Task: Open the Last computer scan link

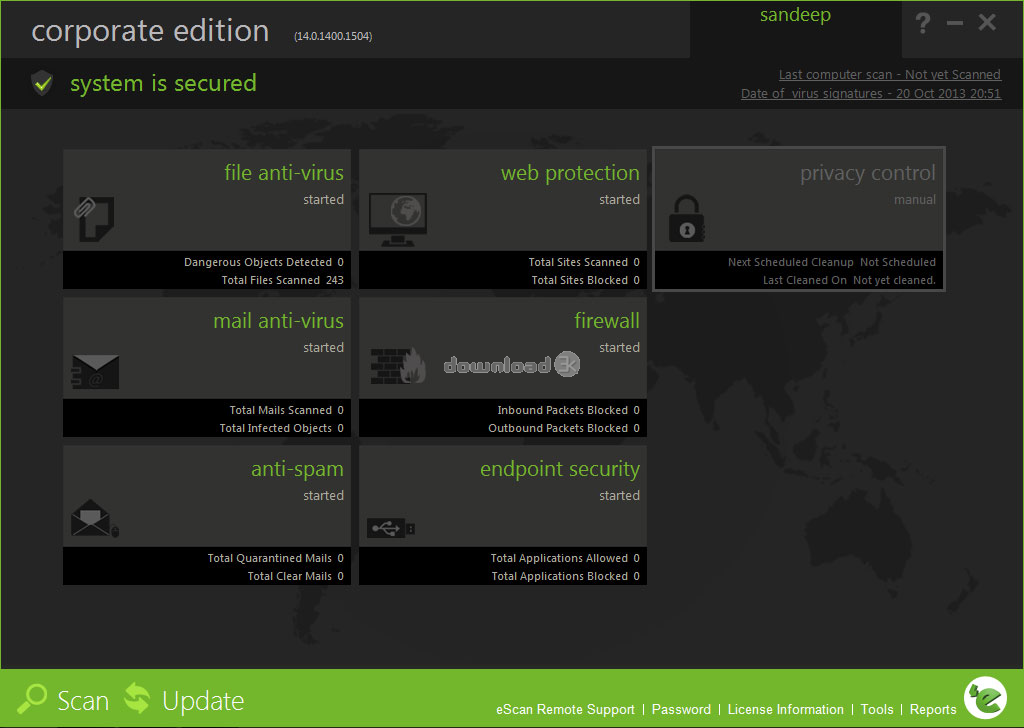Action: [889, 74]
